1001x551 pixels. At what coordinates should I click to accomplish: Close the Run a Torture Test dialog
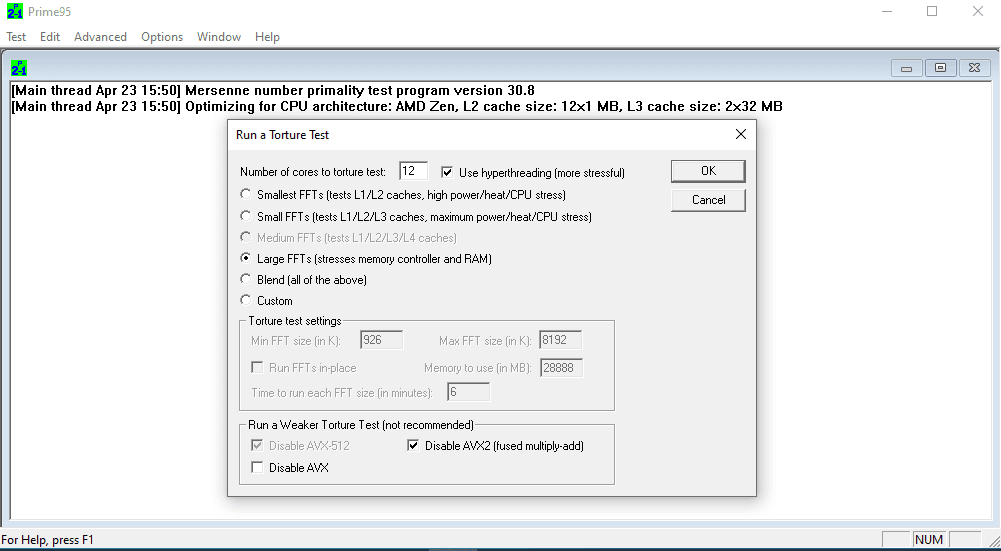pos(741,134)
